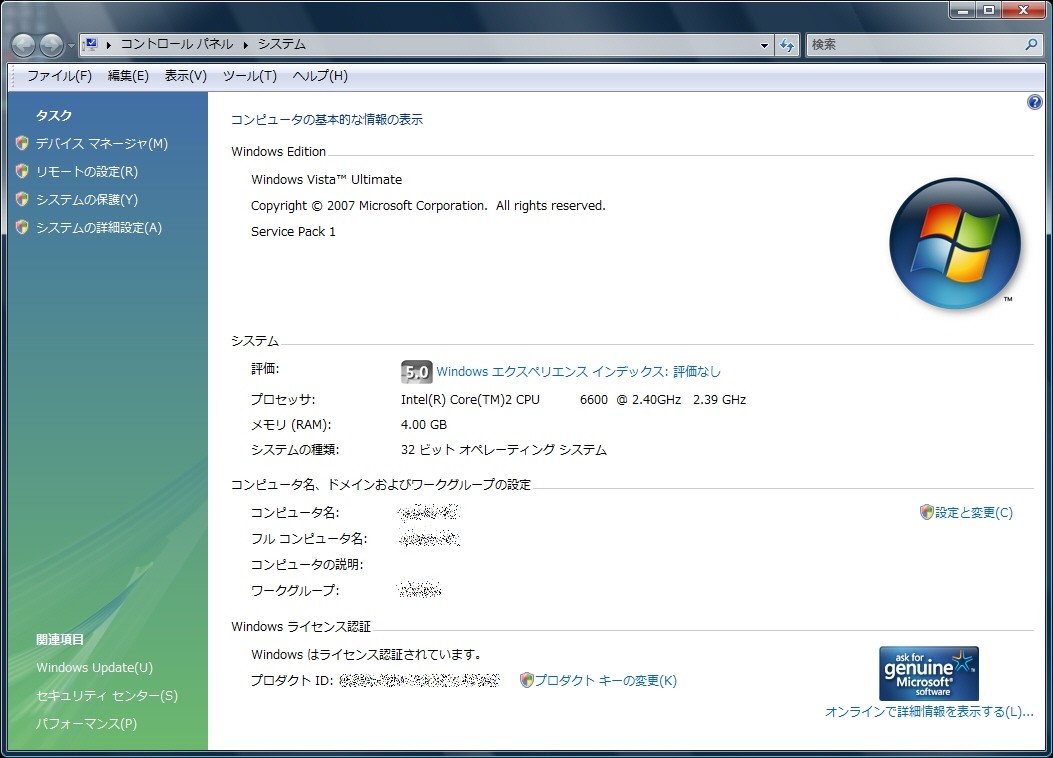
Task: Open the ファイル(F) menu
Action: 59,76
